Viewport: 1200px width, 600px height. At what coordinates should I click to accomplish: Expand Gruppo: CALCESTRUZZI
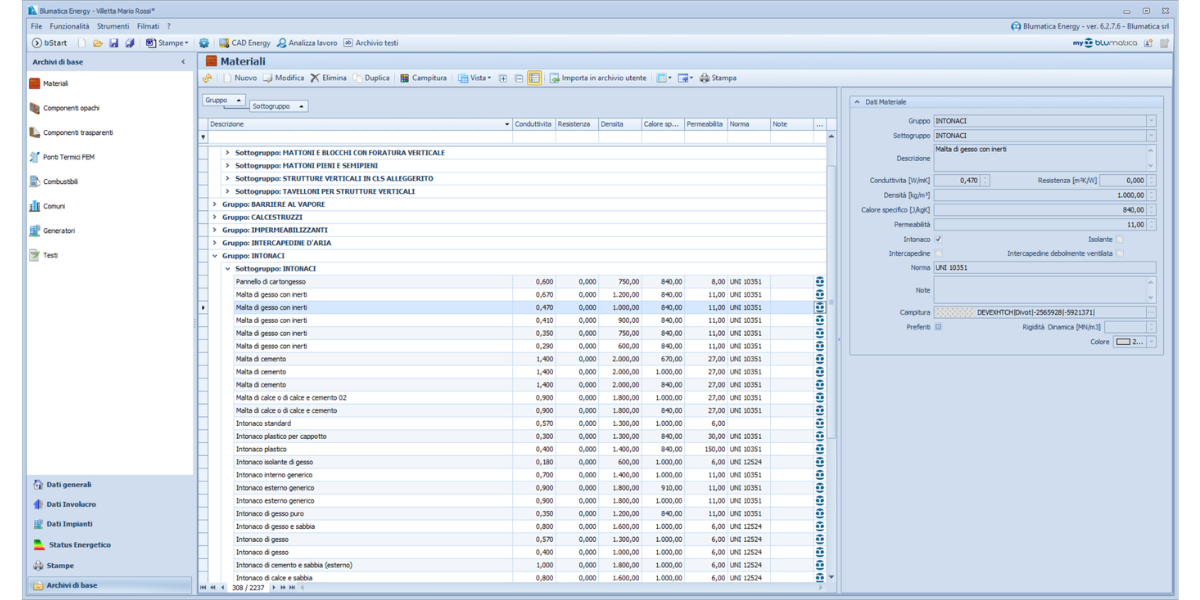pyautogui.click(x=215, y=217)
